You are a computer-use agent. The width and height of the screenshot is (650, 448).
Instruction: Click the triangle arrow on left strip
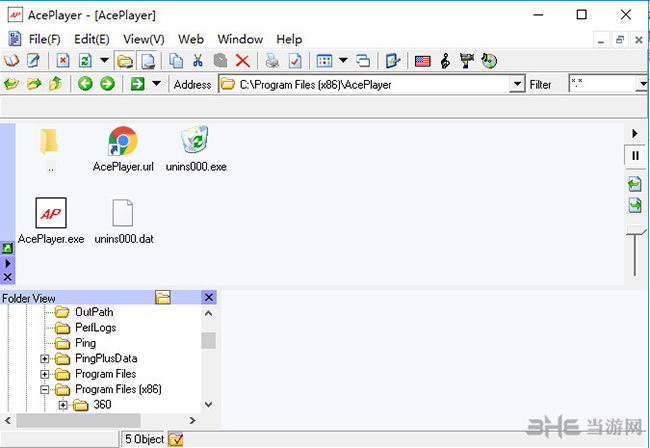7,263
